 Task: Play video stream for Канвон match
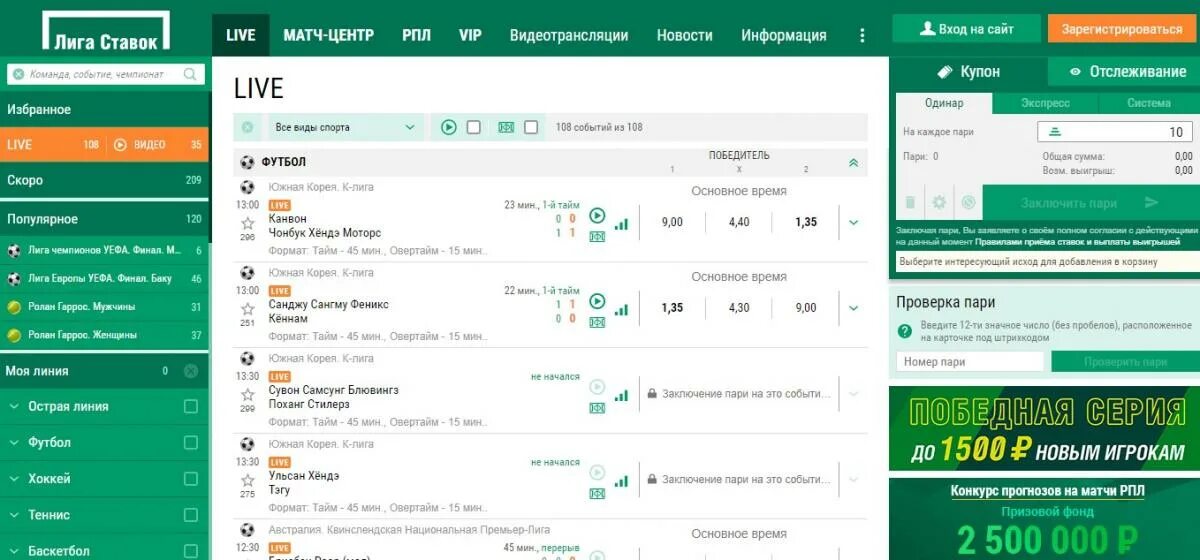597,215
